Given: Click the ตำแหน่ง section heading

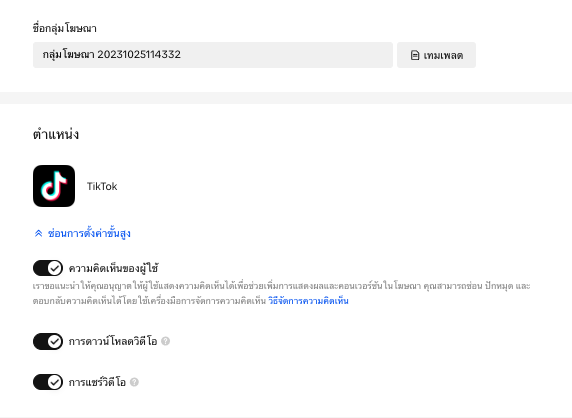Looking at the screenshot, I should point(55,134).
